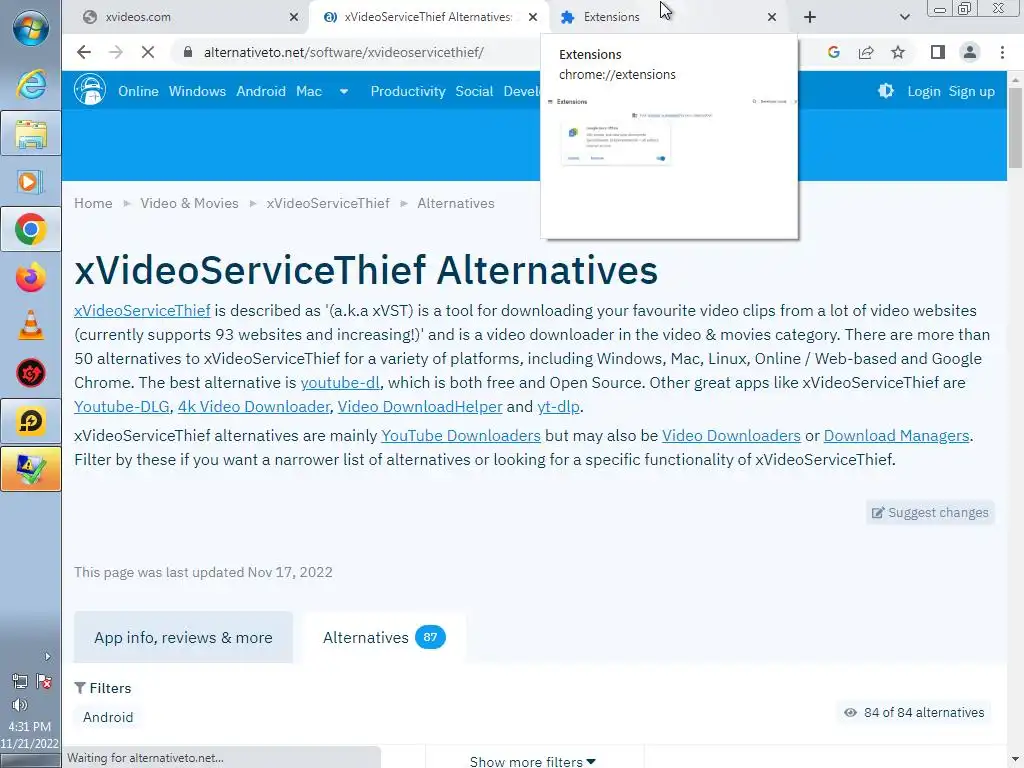Select the Alternatives 87 tab

(385, 637)
